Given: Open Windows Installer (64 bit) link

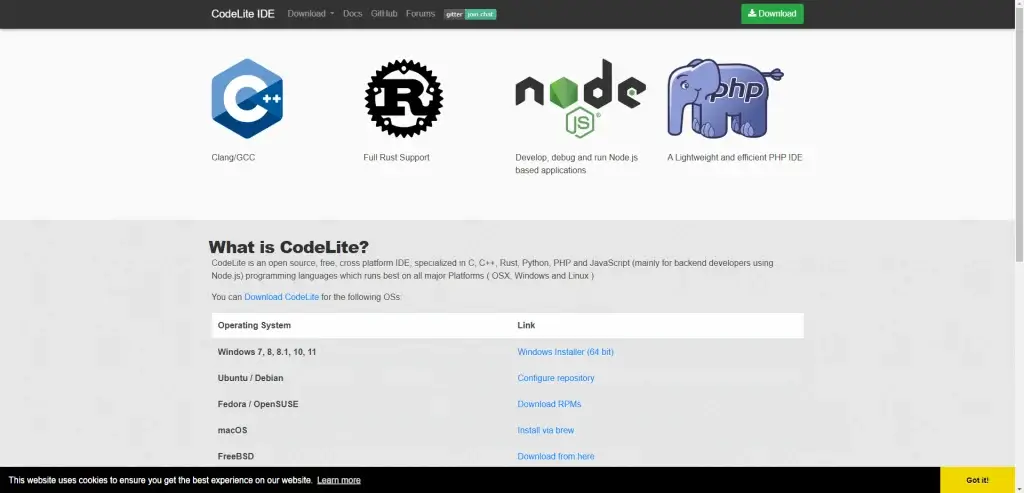Looking at the screenshot, I should point(566,352).
